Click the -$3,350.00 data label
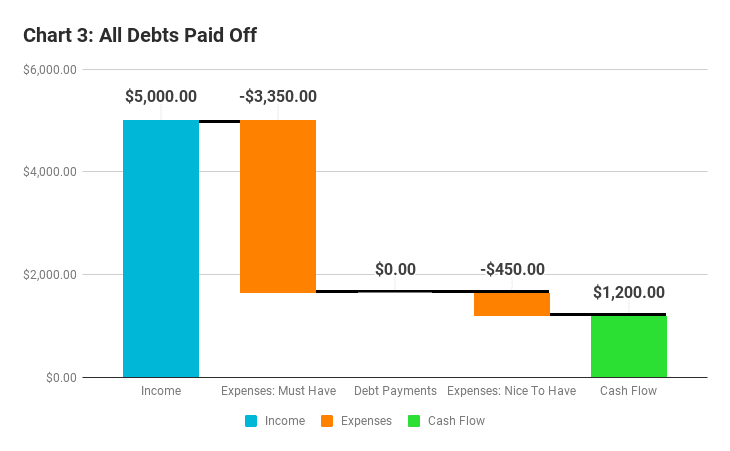Viewport: 730px width, 451px height. pyautogui.click(x=278, y=97)
